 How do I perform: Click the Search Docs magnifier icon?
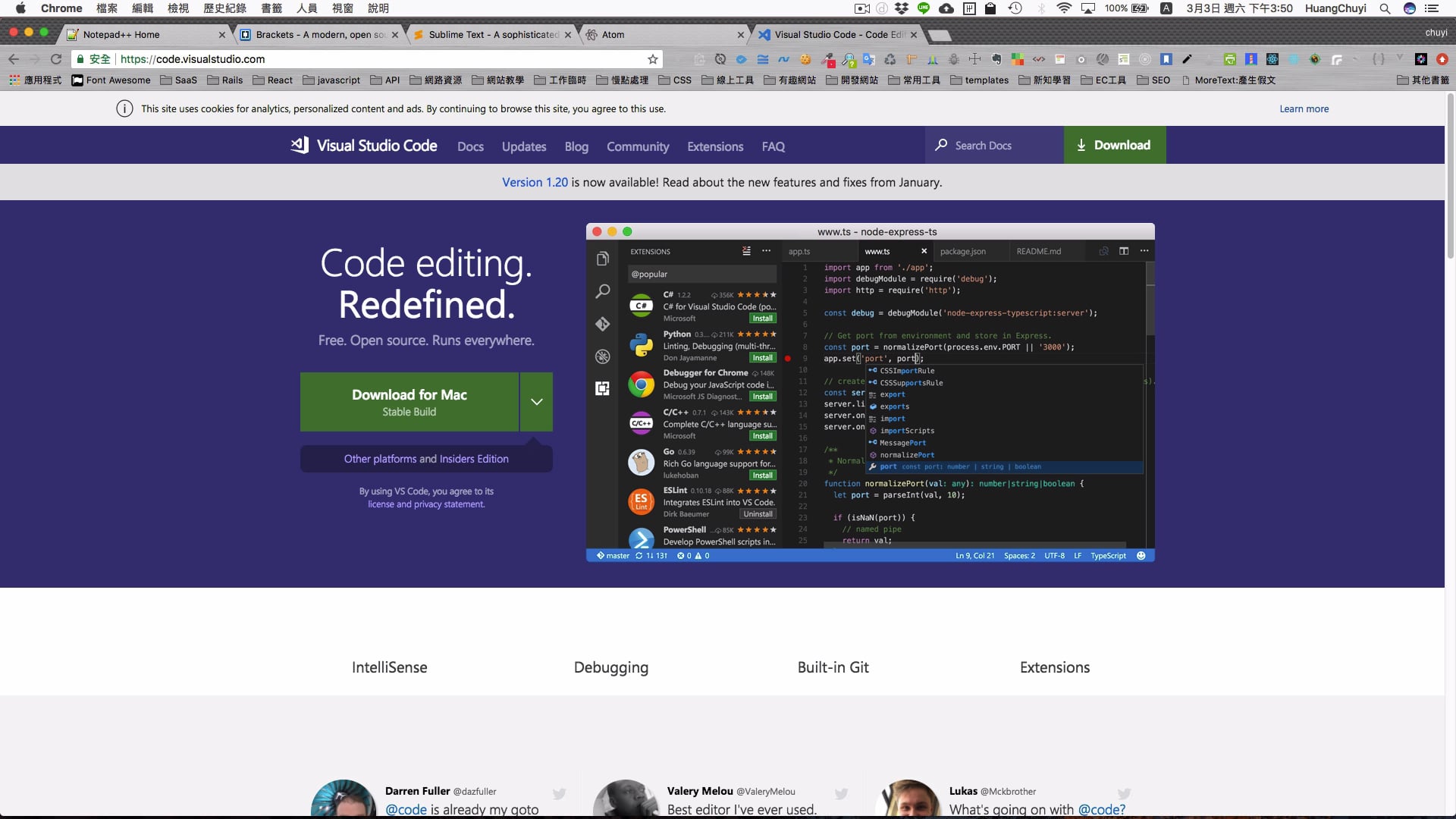(941, 145)
